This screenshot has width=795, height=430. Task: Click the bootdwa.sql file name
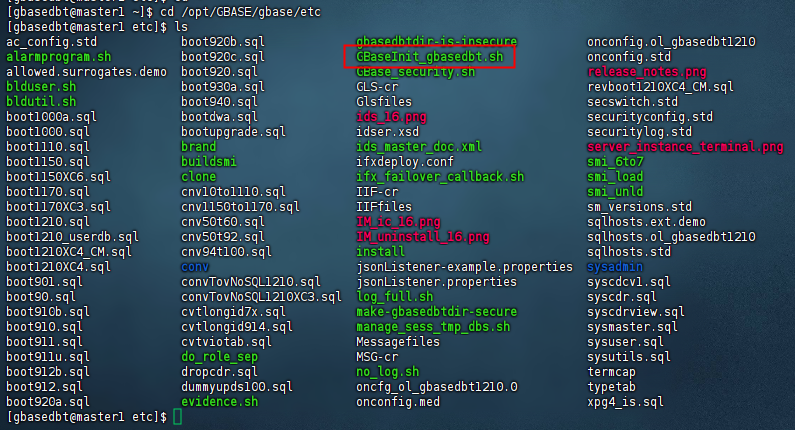click(219, 117)
